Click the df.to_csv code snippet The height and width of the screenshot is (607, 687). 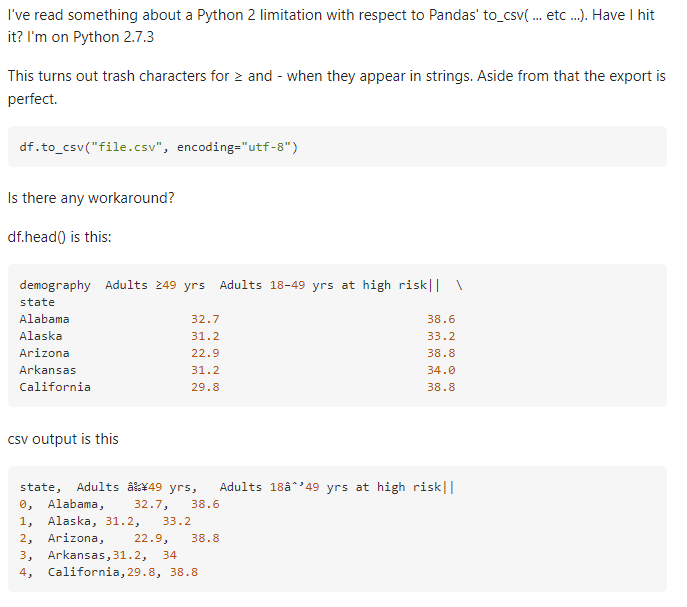tap(159, 147)
